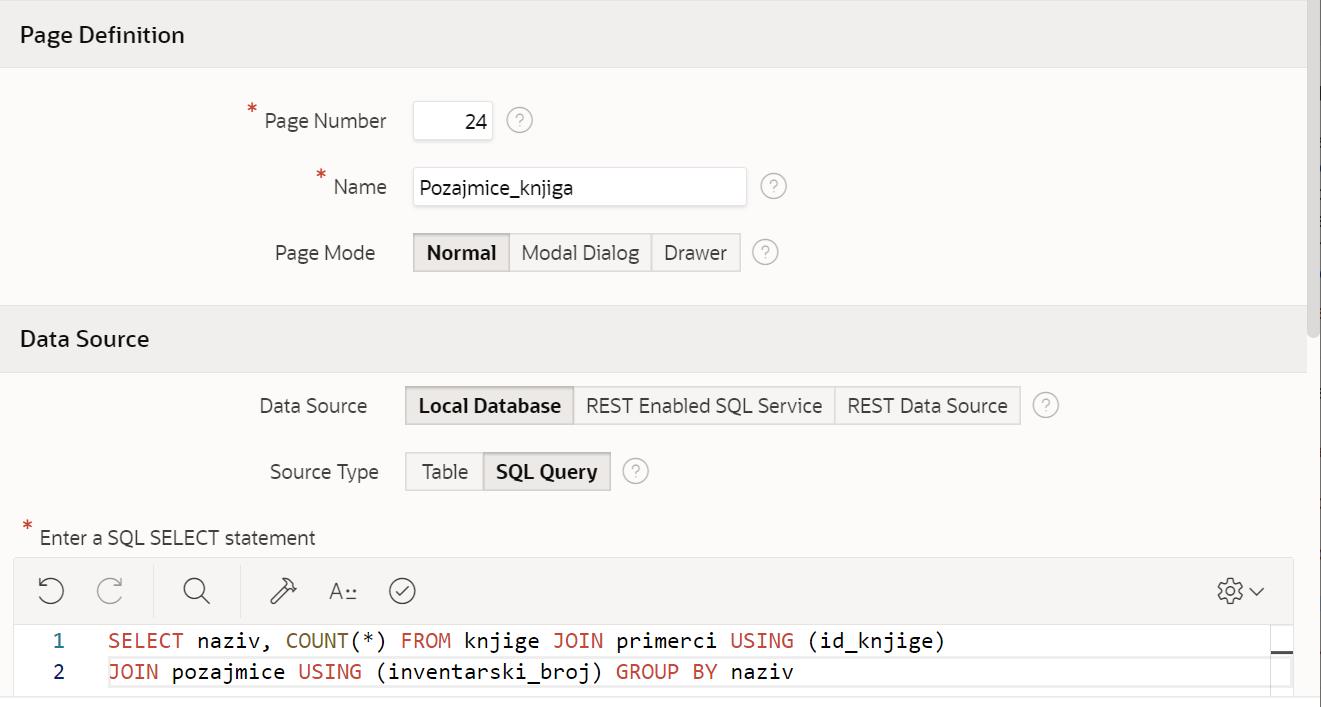Open help for Page Number field
Viewport: 1321px width, 707px height.
519,120
